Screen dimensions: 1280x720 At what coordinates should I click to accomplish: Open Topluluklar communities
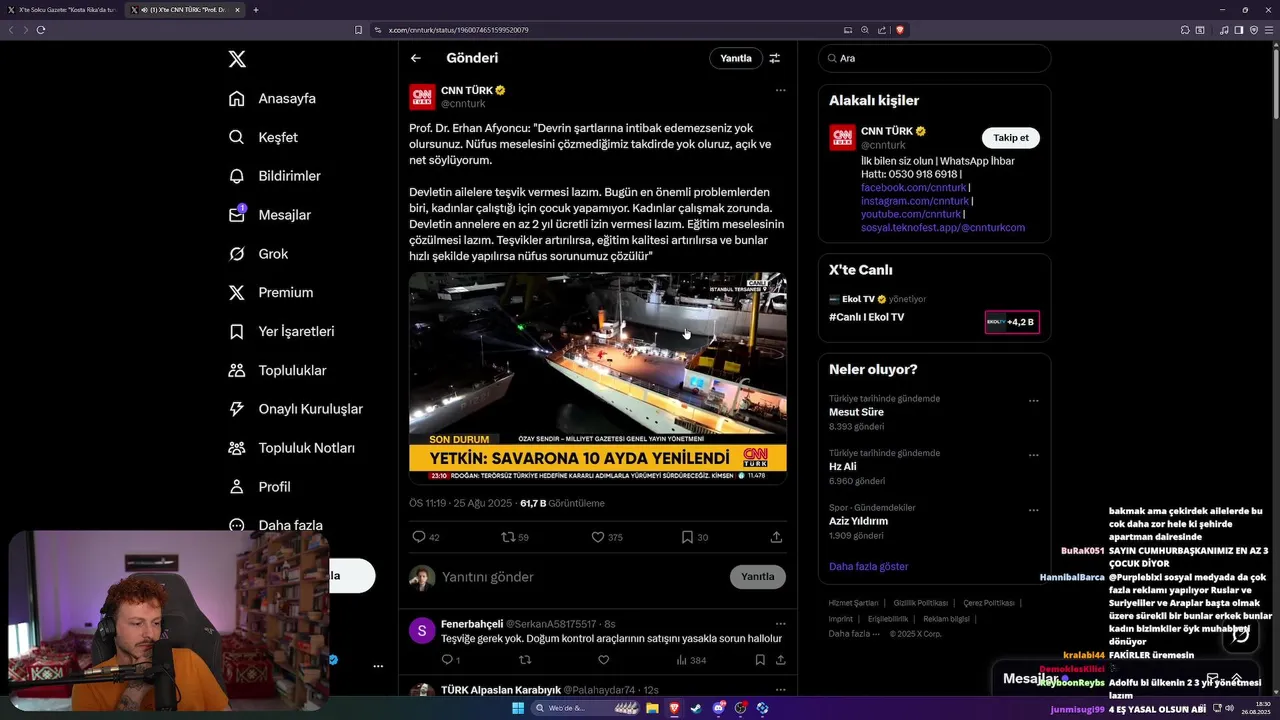point(277,370)
